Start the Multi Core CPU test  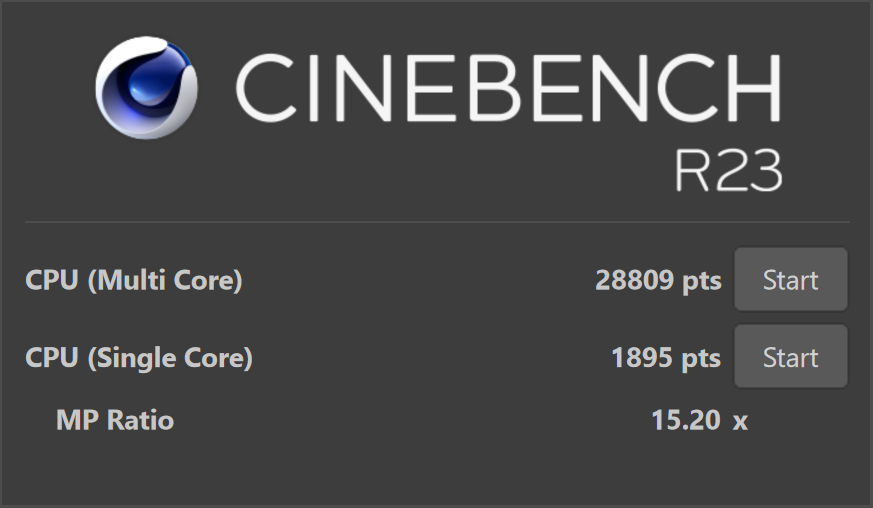[791, 280]
